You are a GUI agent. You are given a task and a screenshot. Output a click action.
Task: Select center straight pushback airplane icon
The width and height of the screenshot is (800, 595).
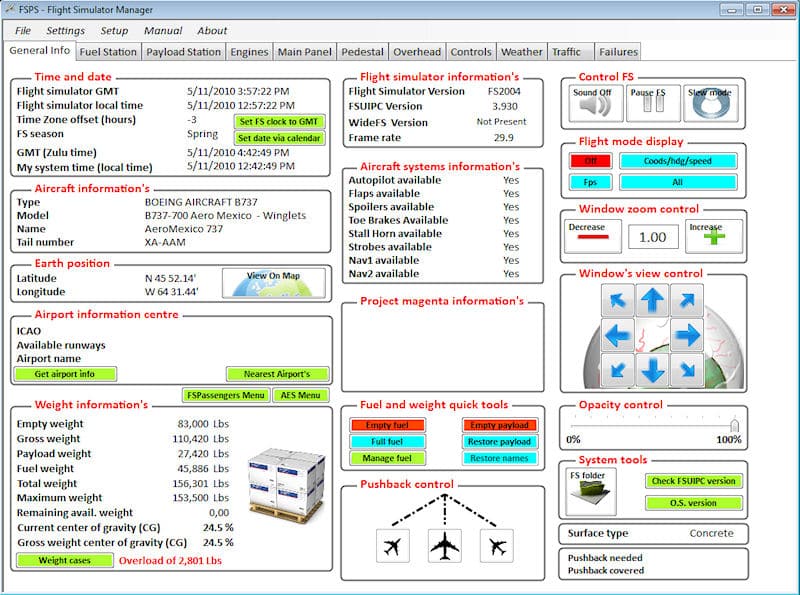(443, 546)
